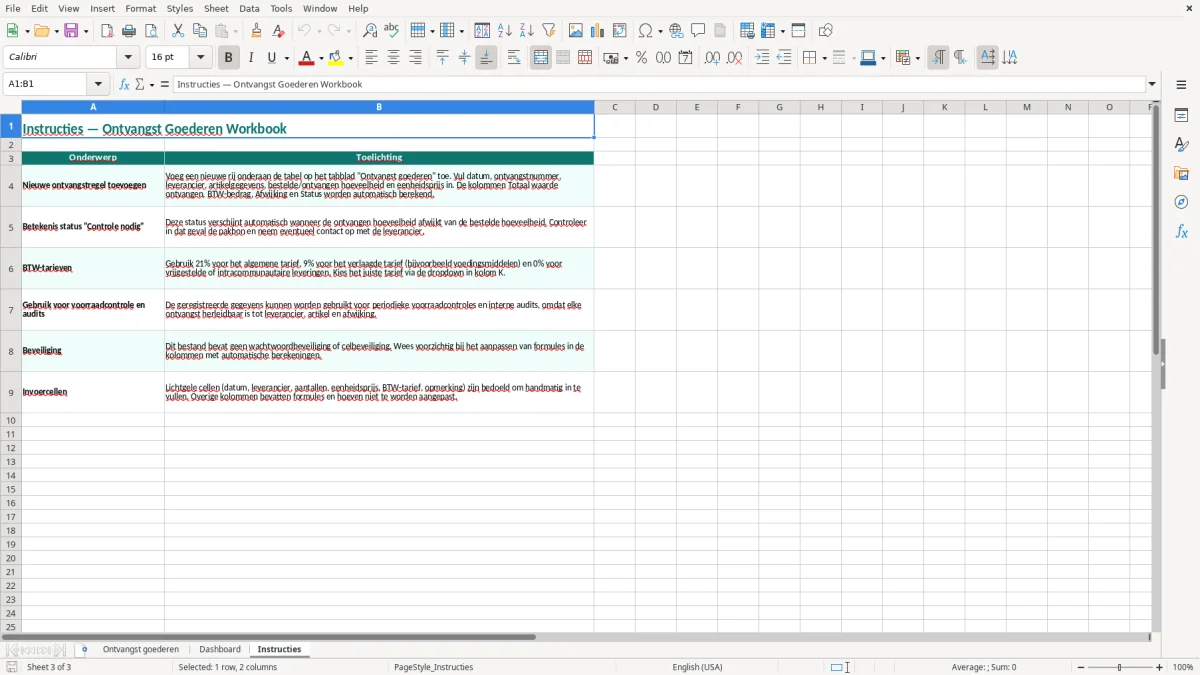The image size is (1200, 675).
Task: Click the Save document icon
Action: click(71, 31)
